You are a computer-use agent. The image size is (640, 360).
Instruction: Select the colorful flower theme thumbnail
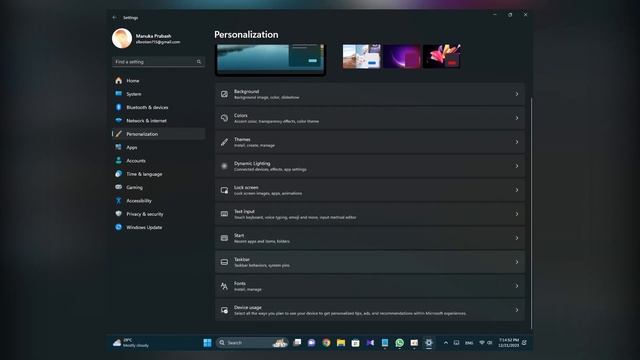(x=442, y=56)
